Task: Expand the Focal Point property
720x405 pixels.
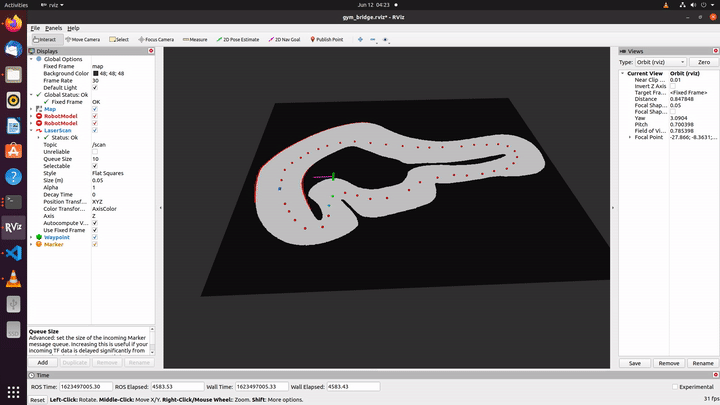Action: click(630, 137)
